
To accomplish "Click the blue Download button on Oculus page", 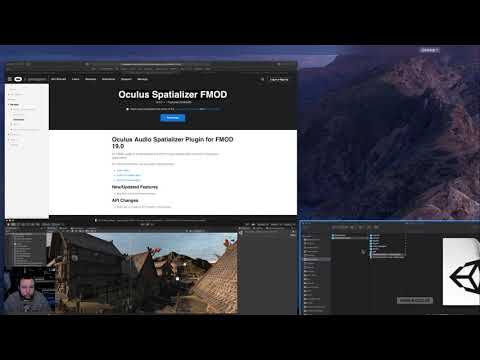I will tap(172, 118).
